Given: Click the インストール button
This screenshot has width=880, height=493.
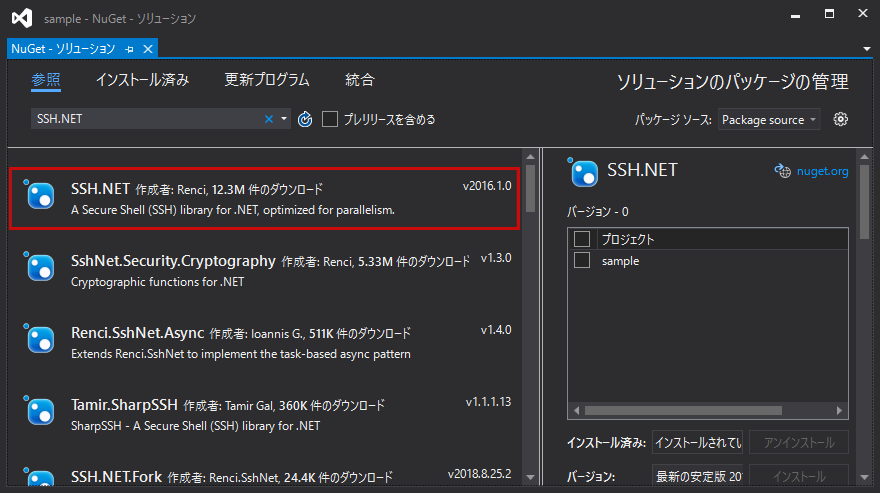Looking at the screenshot, I should click(x=799, y=476).
